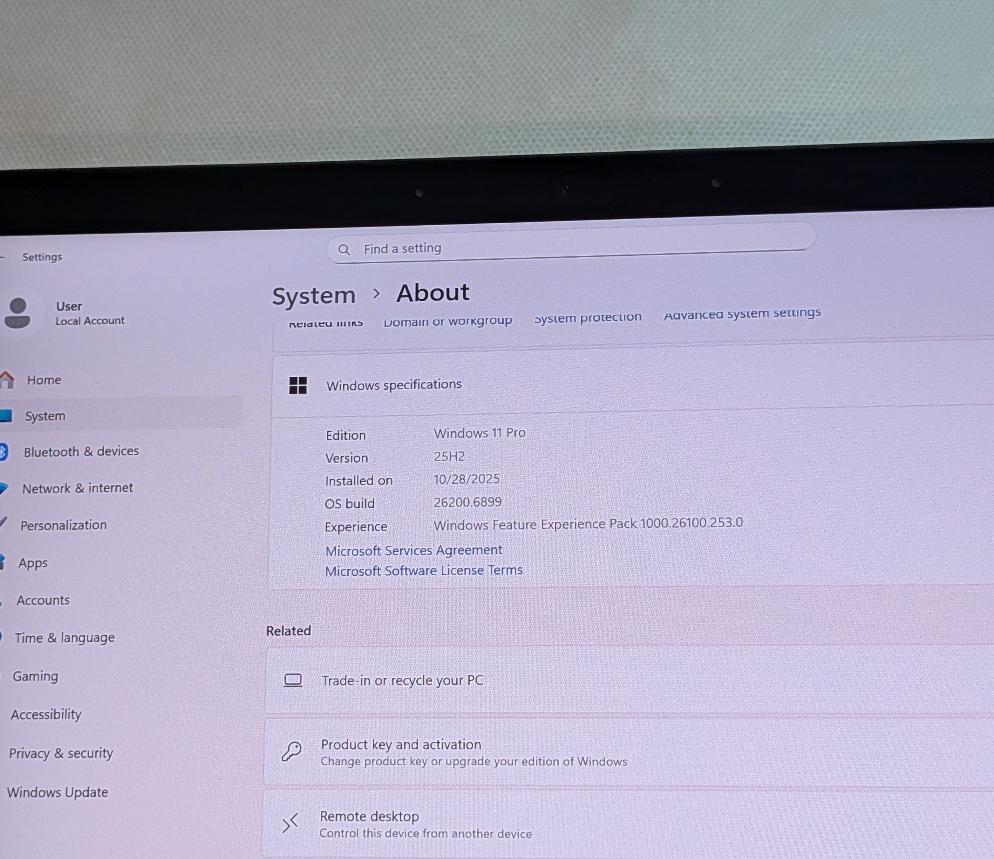Screen dimensions: 994x859
Task: Click the Trade-in PC monitor icon
Action: (x=292, y=680)
